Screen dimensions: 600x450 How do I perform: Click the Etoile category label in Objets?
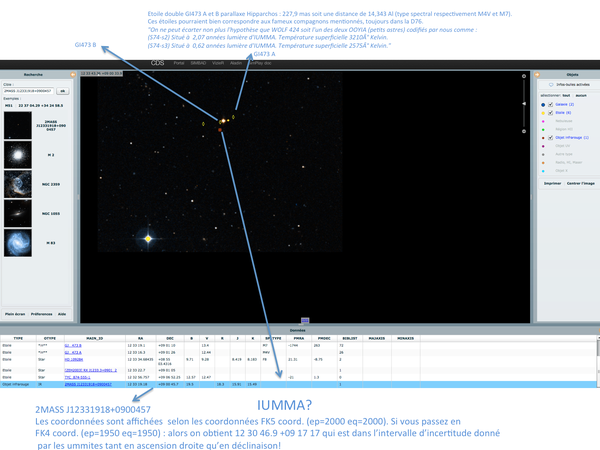[x=563, y=113]
